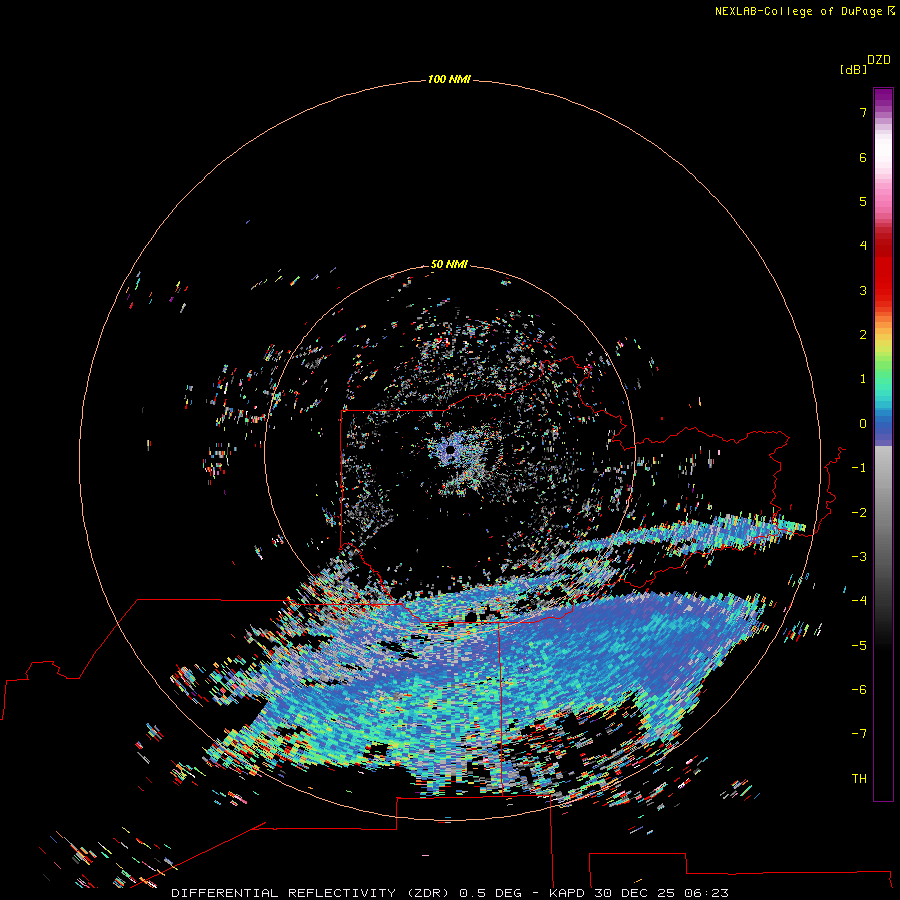Click the -1 value on the color scale
Screen dimensions: 900x900
click(x=859, y=468)
